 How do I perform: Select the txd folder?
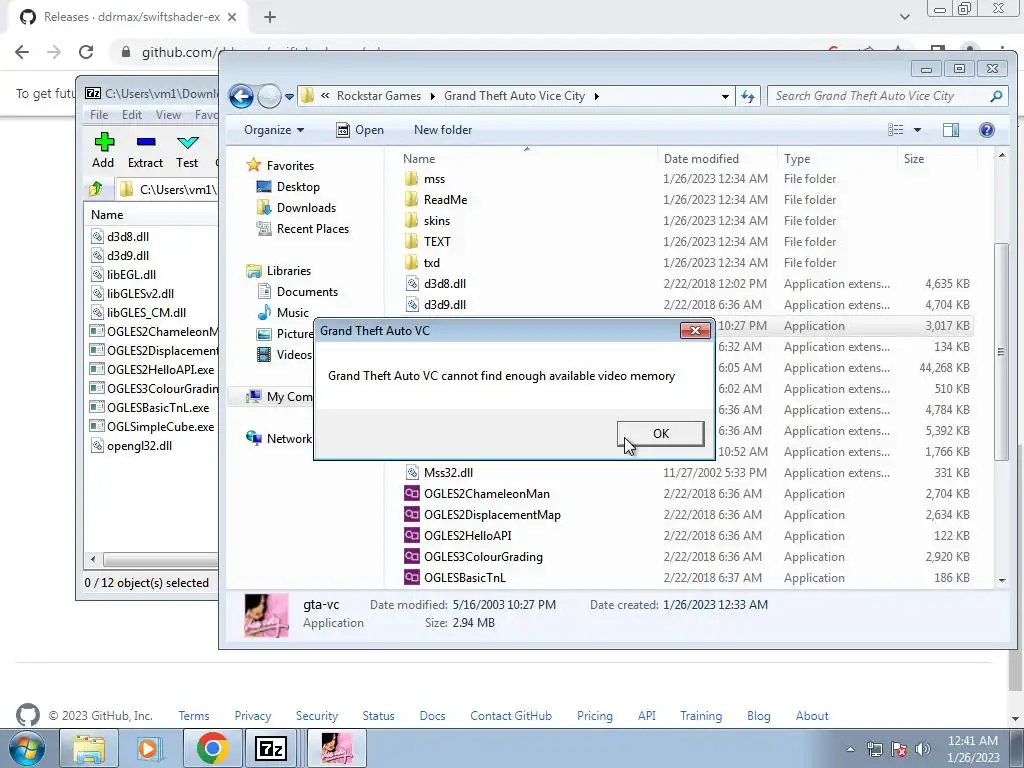click(432, 263)
